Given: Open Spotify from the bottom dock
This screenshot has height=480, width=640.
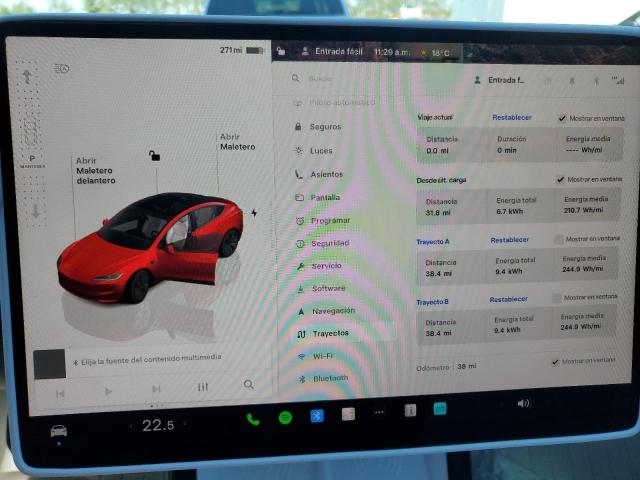Looking at the screenshot, I should click(x=285, y=418).
